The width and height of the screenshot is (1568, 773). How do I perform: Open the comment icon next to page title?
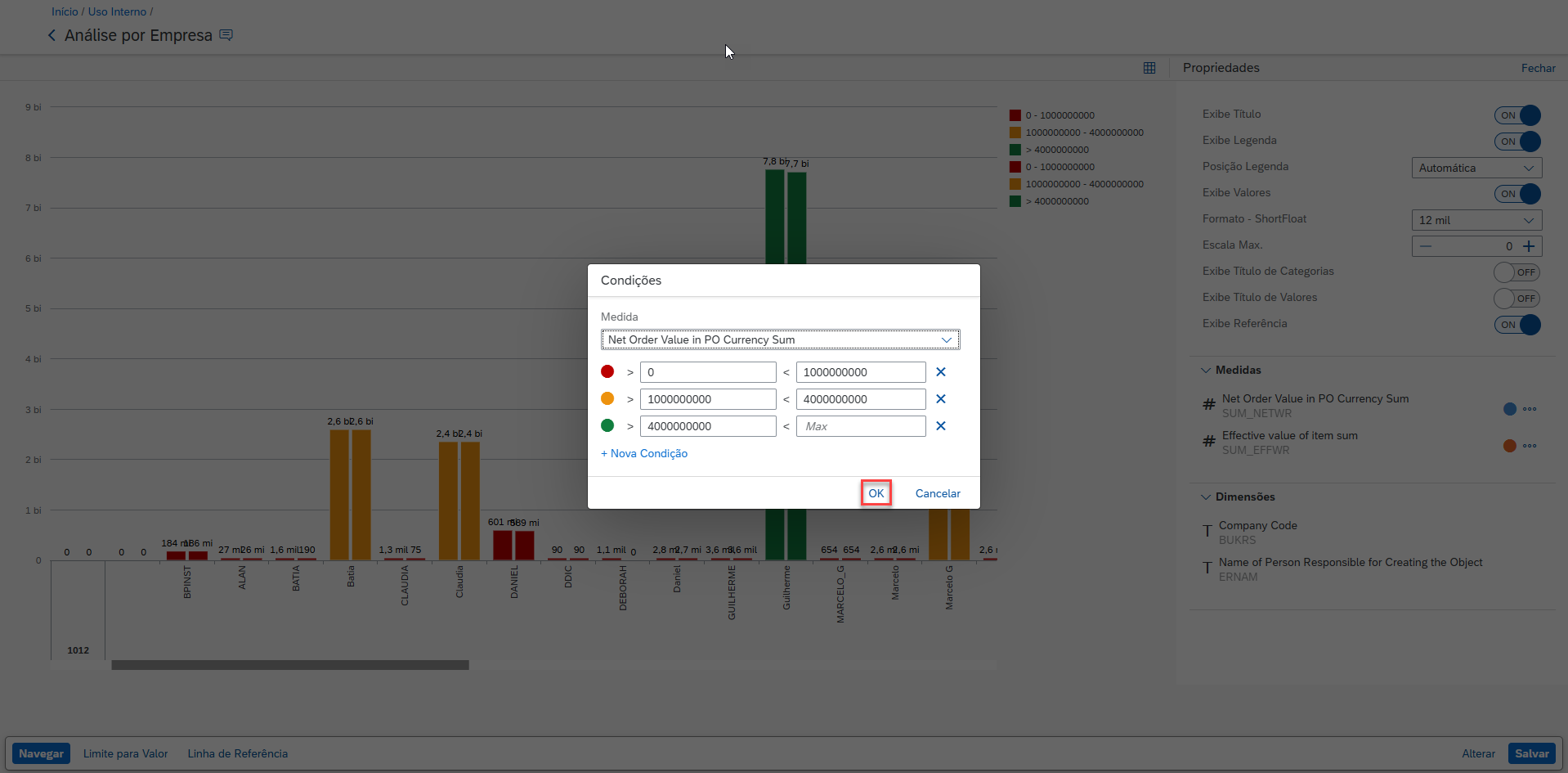[226, 35]
